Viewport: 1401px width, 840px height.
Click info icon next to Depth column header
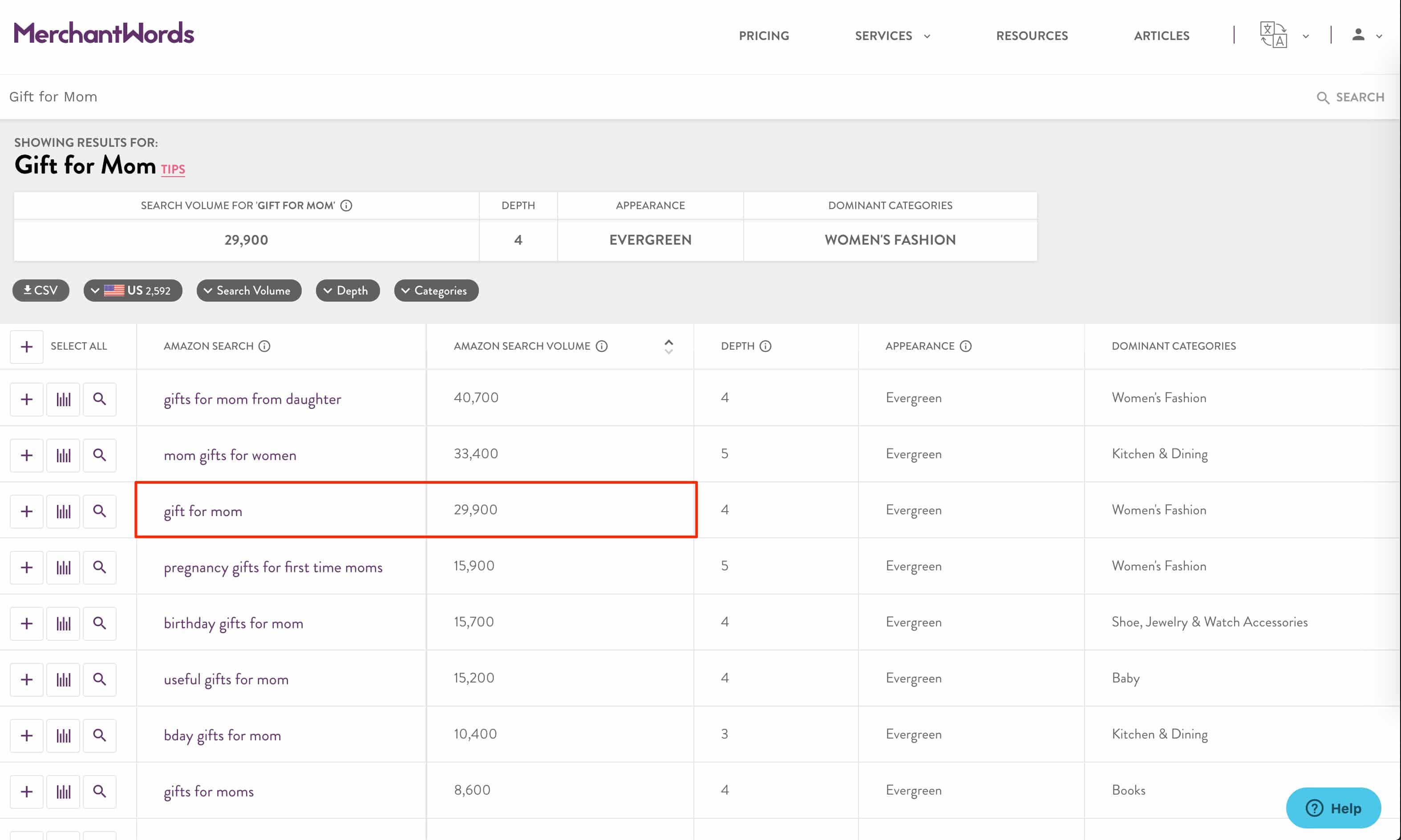click(x=765, y=346)
